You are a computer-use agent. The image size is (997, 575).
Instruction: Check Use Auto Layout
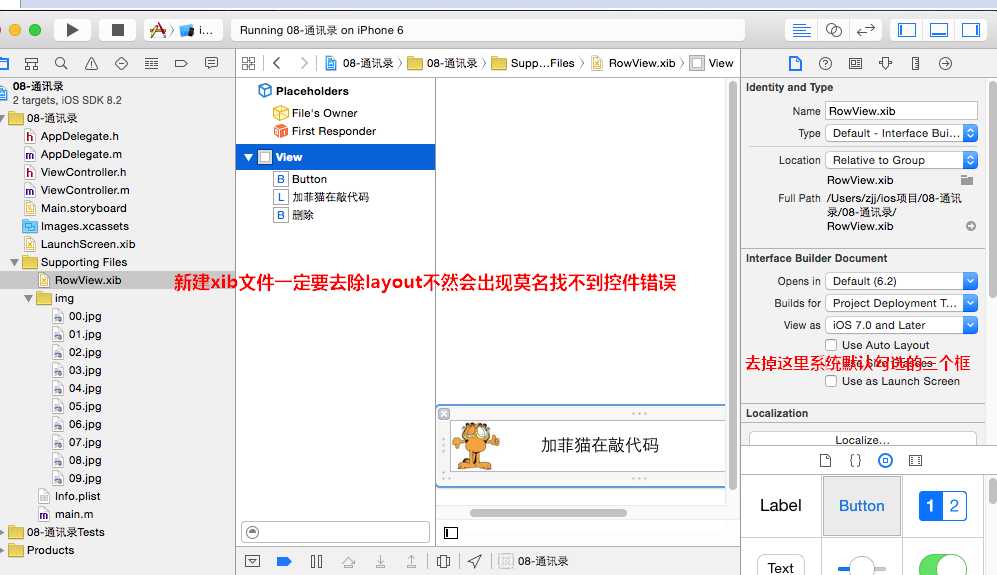tap(831, 345)
